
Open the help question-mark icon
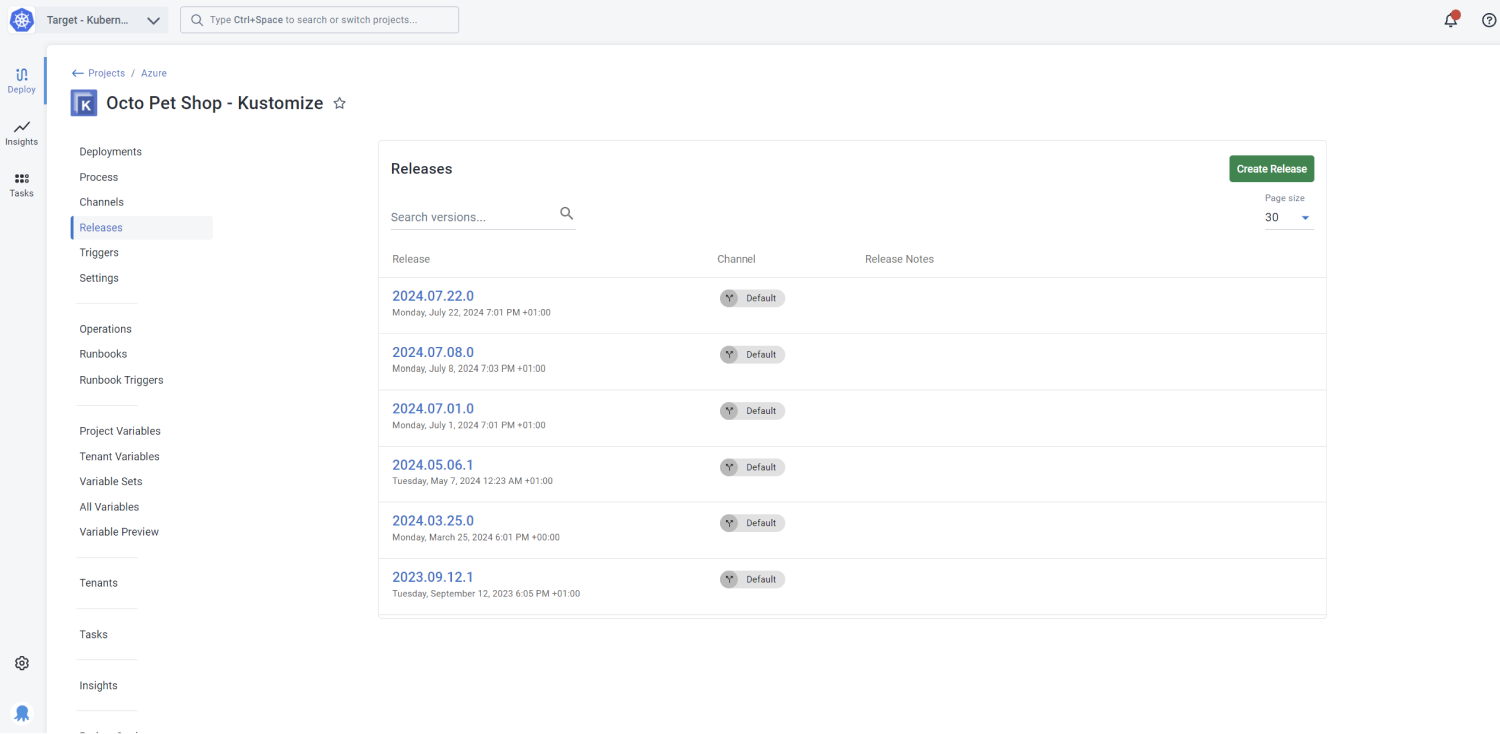(x=1487, y=19)
